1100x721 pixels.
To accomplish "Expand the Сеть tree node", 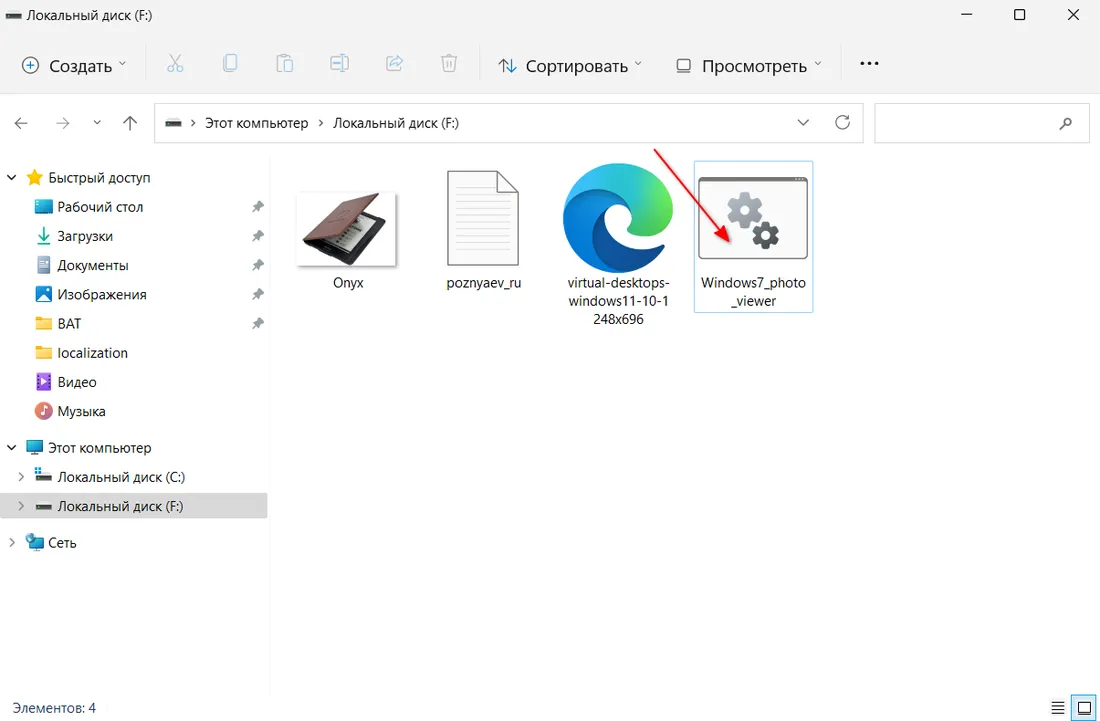I will (x=11, y=542).
